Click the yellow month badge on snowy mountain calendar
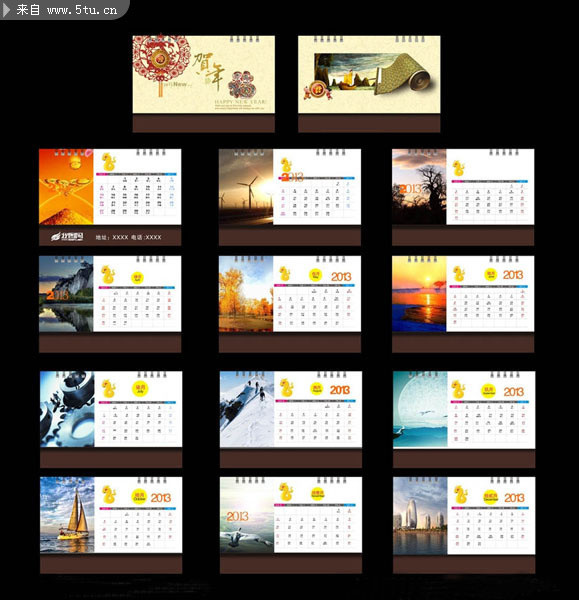579x600 pixels. click(x=317, y=389)
